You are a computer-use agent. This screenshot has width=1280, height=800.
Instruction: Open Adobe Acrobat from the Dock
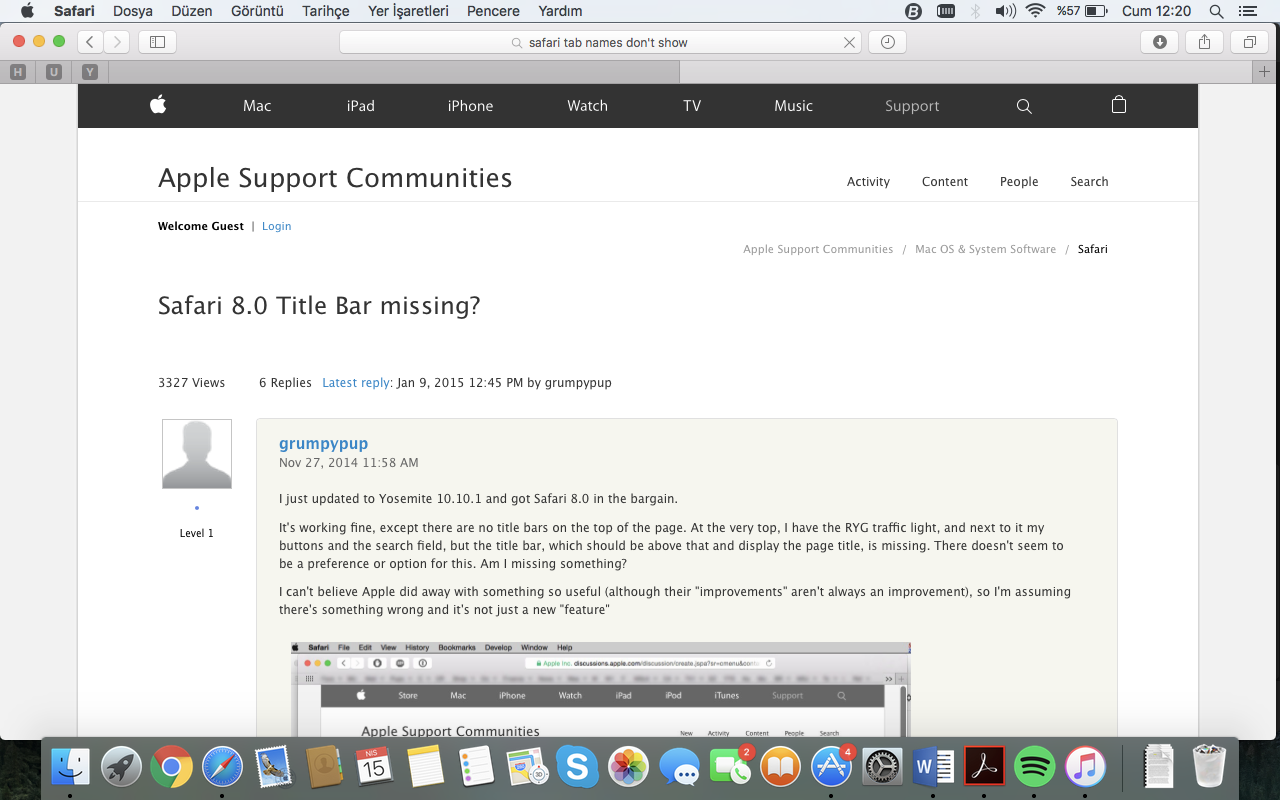[984, 767]
